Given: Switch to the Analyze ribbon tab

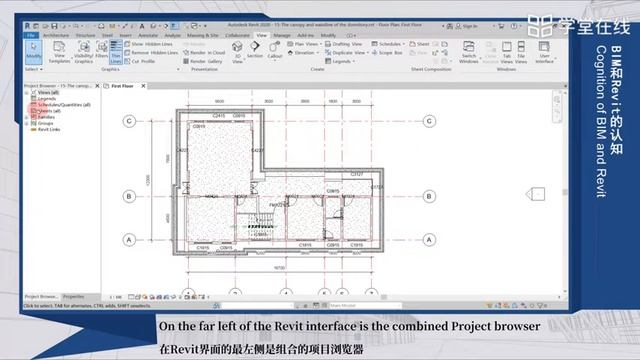Looking at the screenshot, I should tap(173, 36).
